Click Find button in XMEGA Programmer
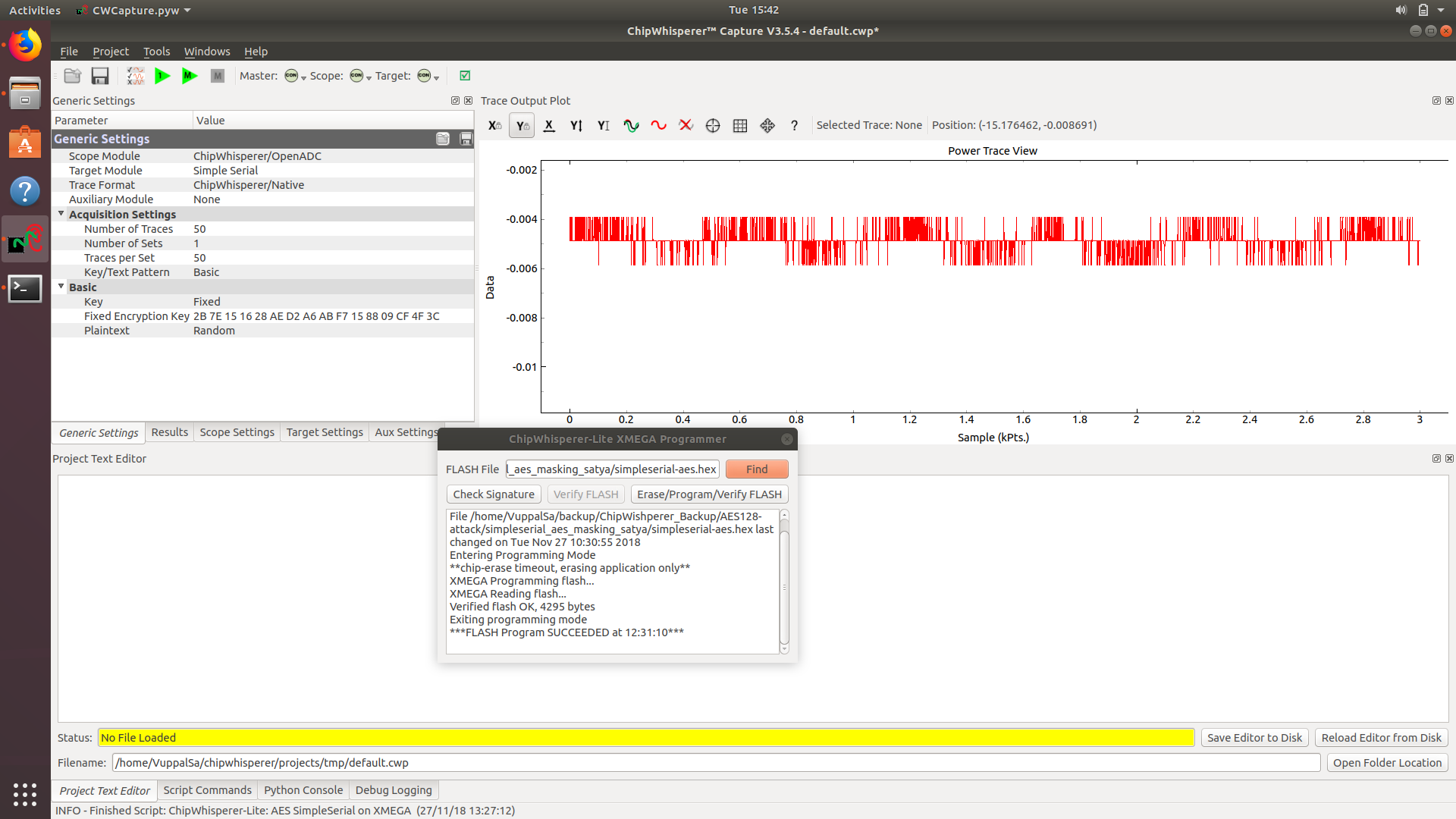 [x=757, y=469]
